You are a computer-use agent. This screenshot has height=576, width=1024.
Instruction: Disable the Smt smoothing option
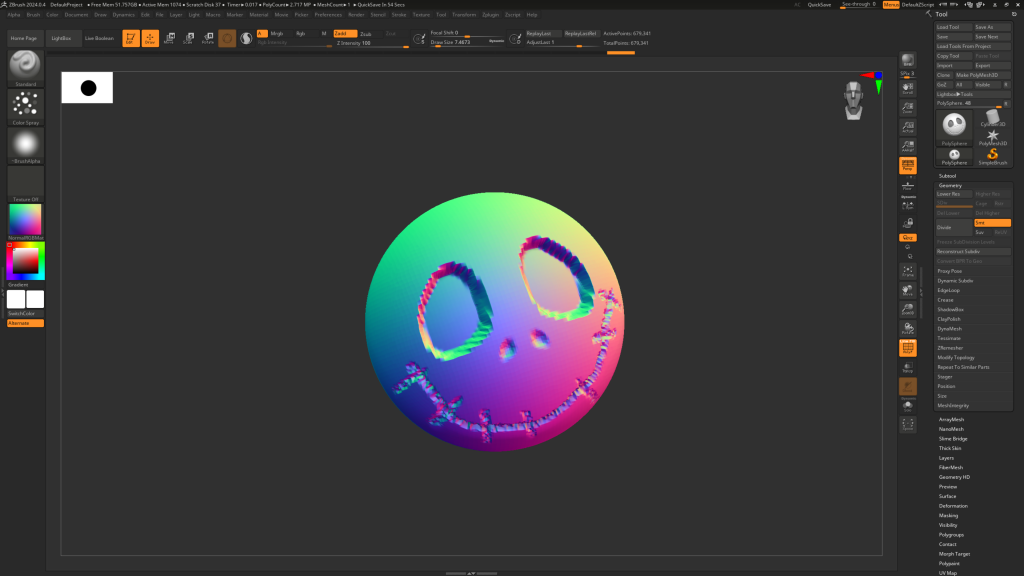click(x=994, y=222)
